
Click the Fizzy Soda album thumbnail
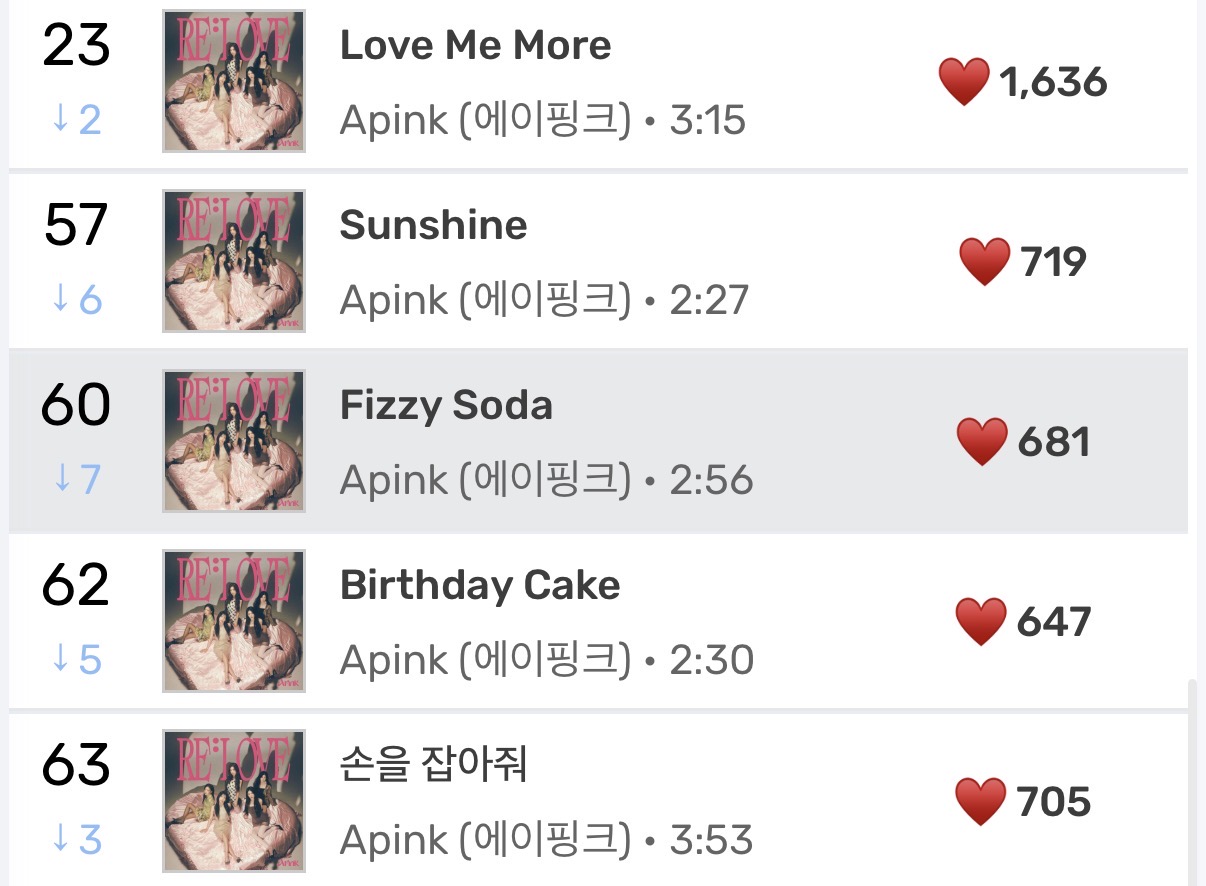coord(234,441)
